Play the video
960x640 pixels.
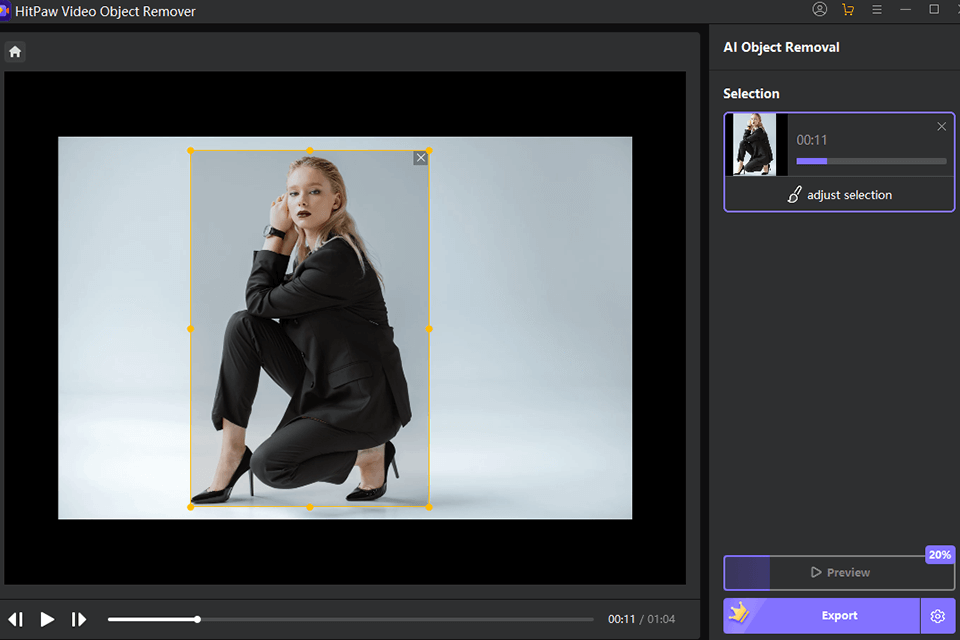47,620
